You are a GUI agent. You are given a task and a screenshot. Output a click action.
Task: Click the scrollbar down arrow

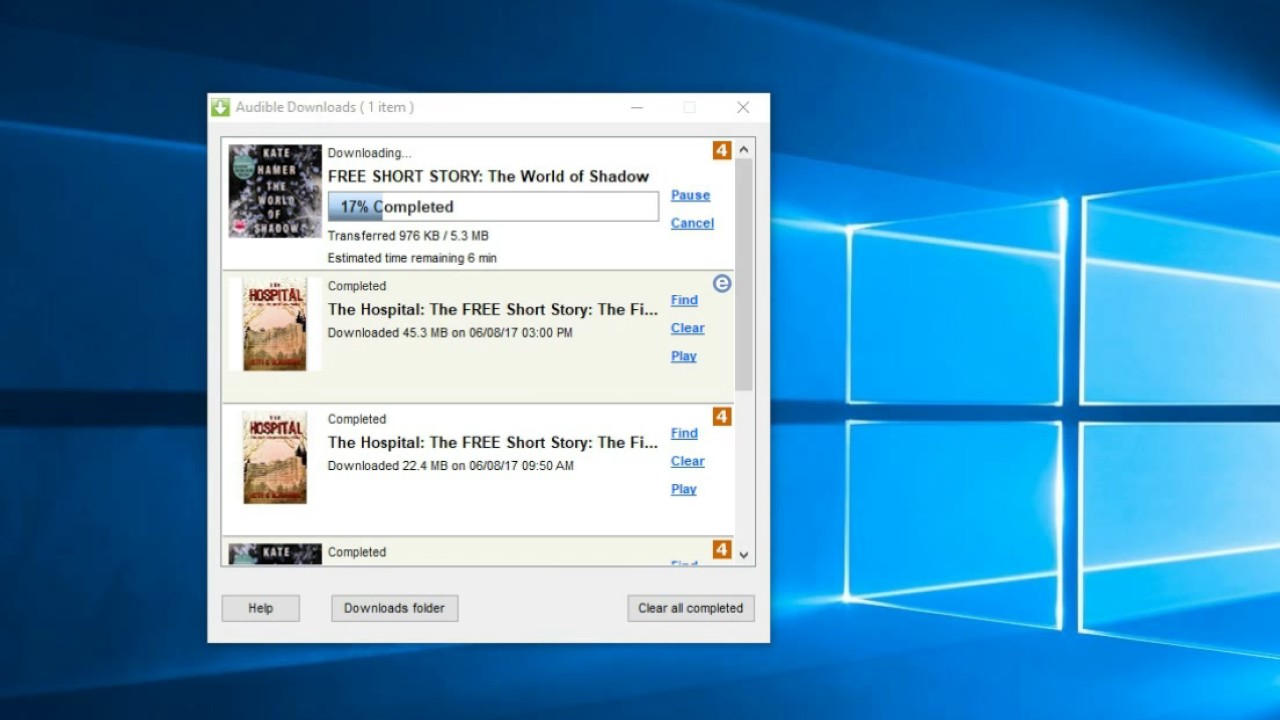click(x=744, y=554)
